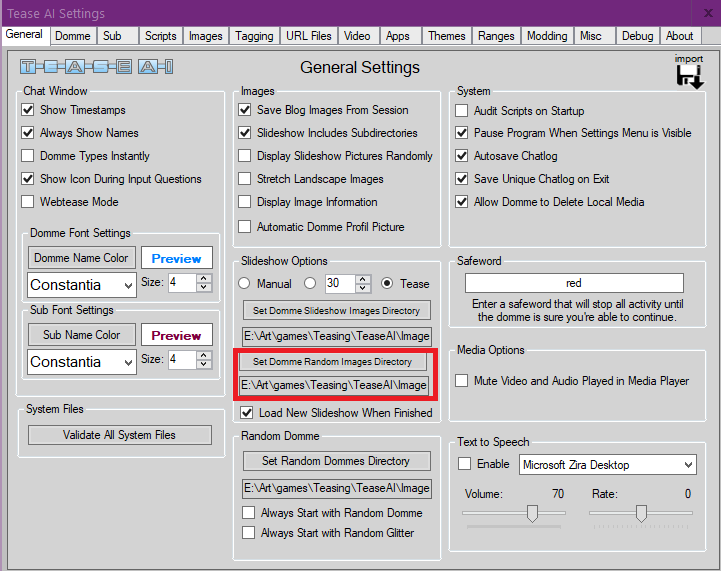721x571 pixels.
Task: Uncheck Load New Slideshow When Finished
Action: [247, 412]
